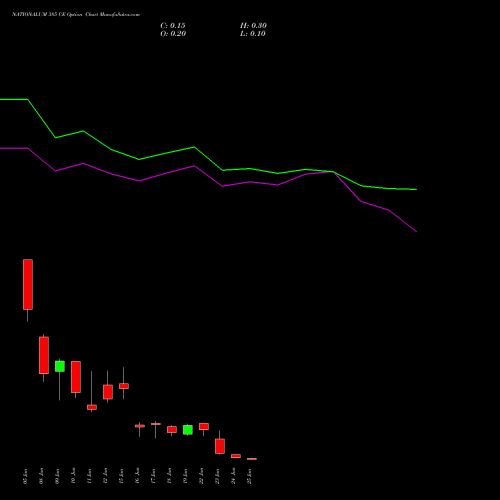Click the close value C: 0.15
Screen dimensions: 500x500
(x=173, y=26)
